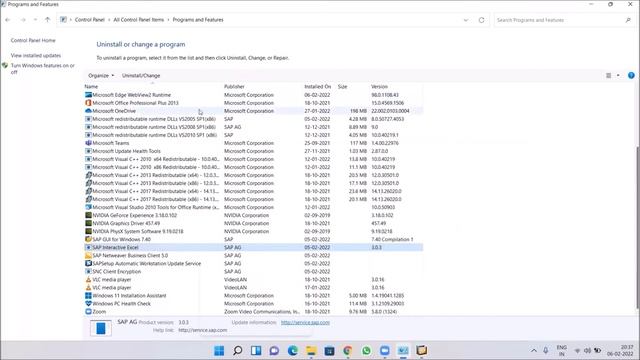Click the search magnifier icon
Viewport: 640px width, 360px height.
[628, 20]
